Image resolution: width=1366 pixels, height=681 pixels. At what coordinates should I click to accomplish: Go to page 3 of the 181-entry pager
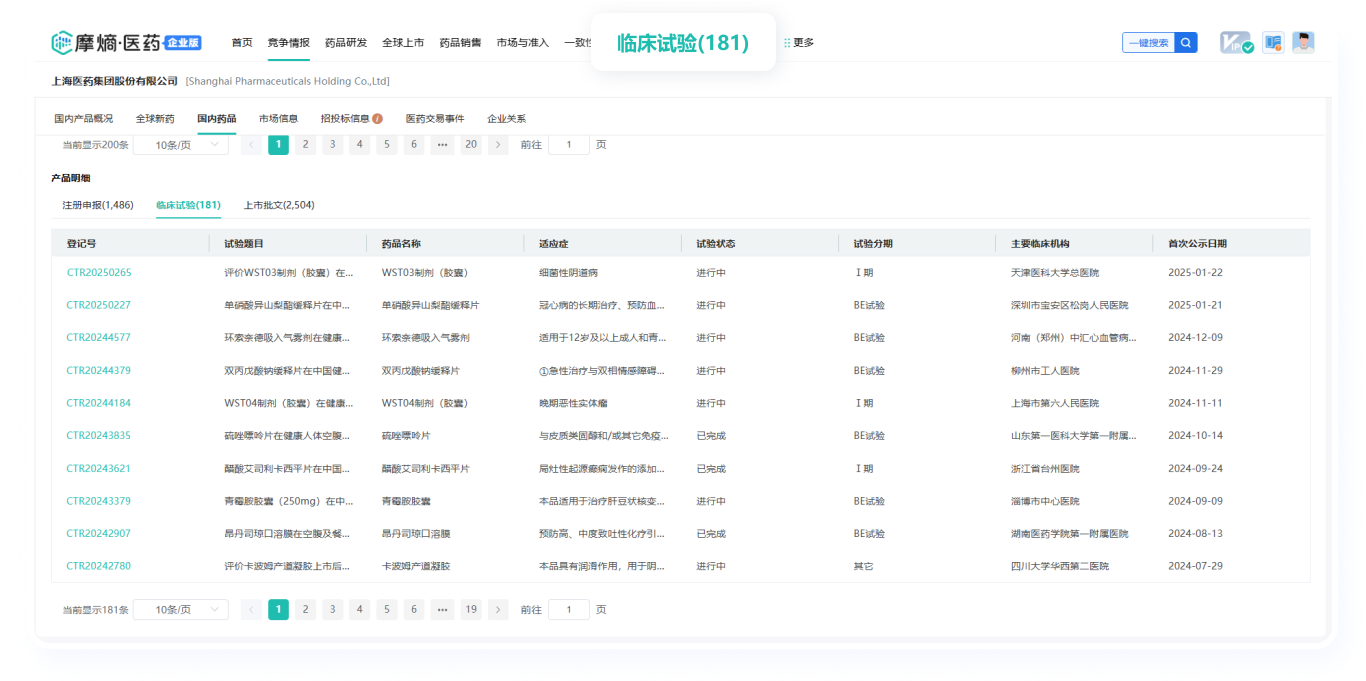coord(333,609)
